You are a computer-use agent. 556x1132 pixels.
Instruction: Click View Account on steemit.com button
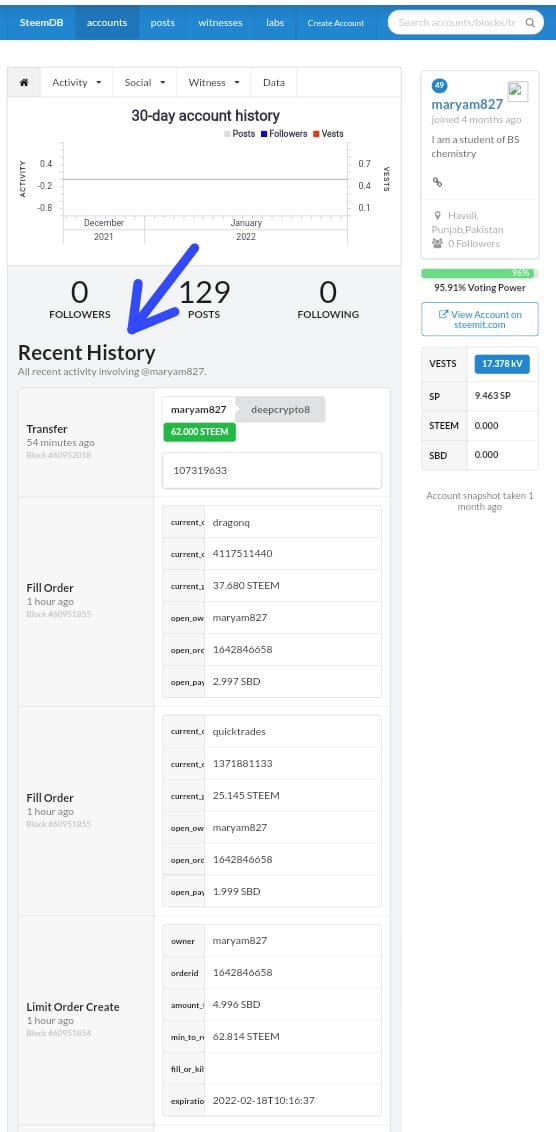tap(479, 319)
